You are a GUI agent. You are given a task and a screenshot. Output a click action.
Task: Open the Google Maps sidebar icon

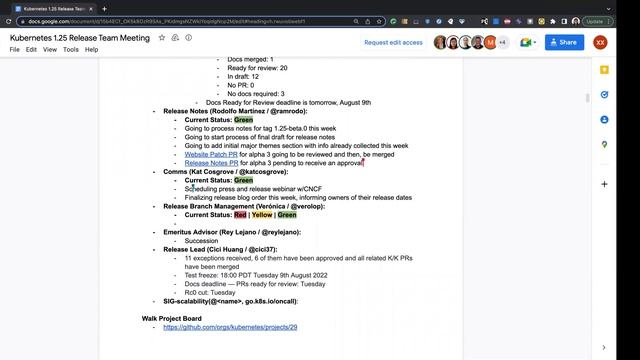pyautogui.click(x=604, y=144)
